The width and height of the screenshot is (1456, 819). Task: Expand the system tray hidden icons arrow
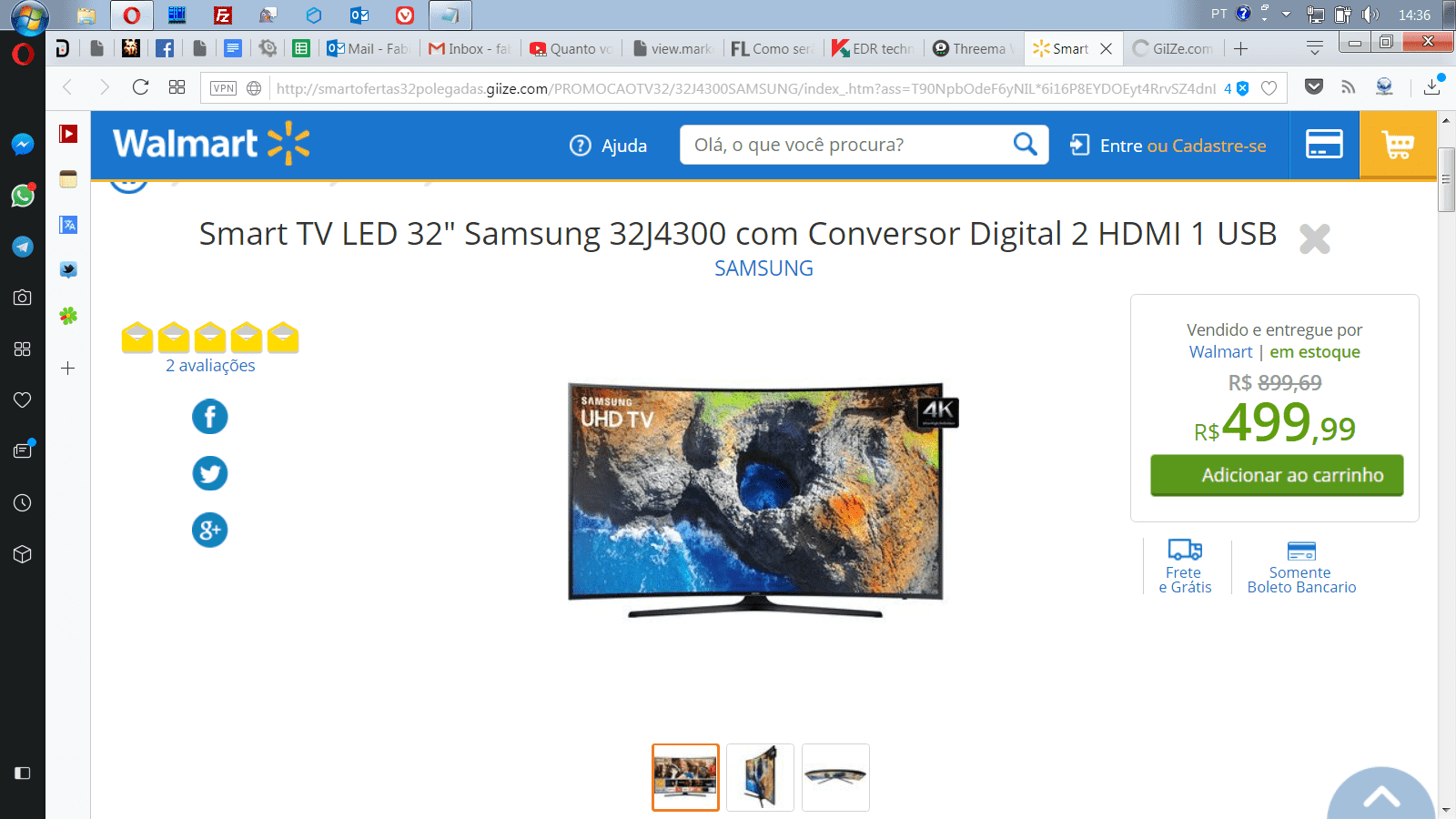pos(1286,15)
